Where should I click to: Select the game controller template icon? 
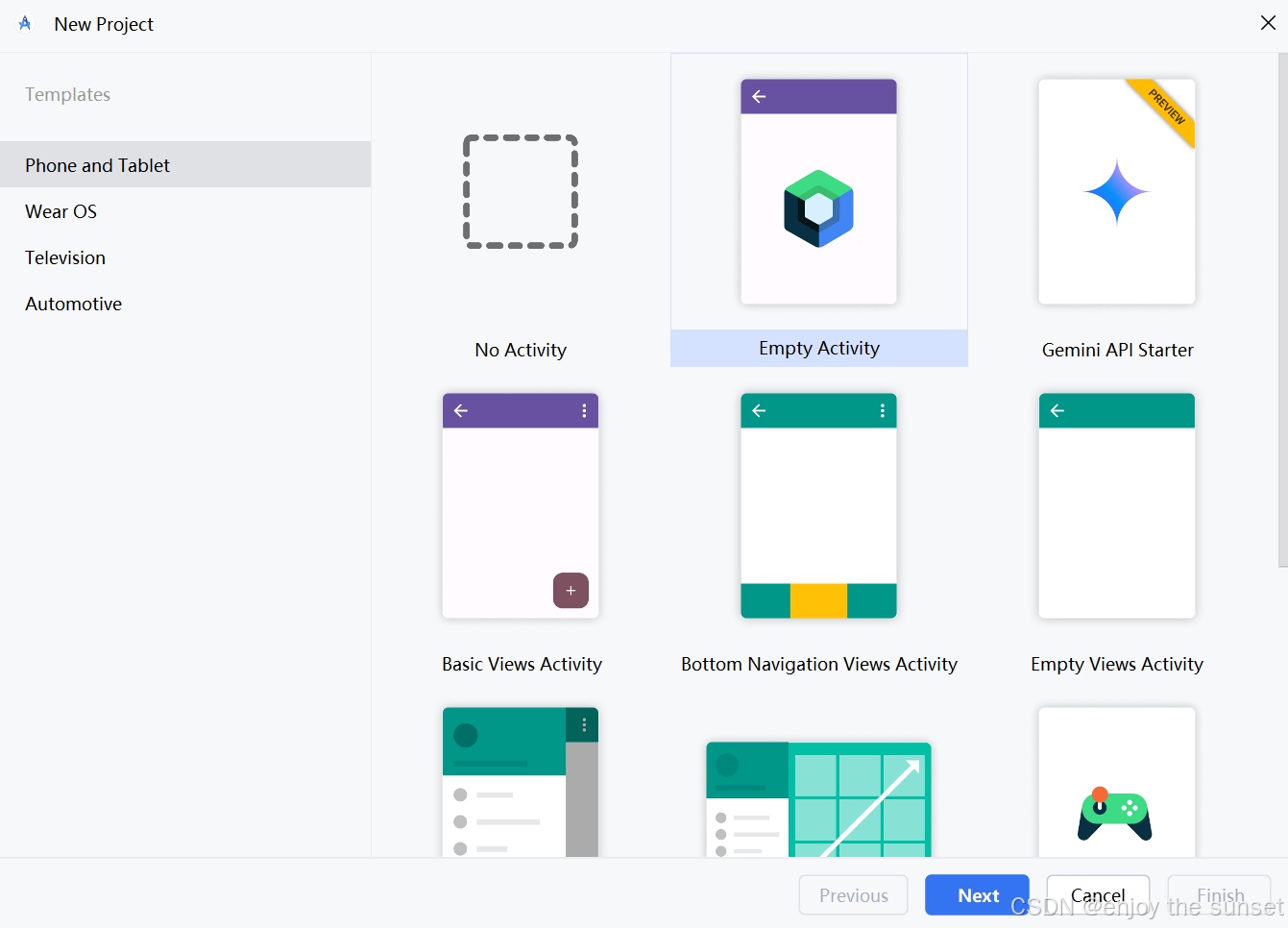[x=1115, y=814]
